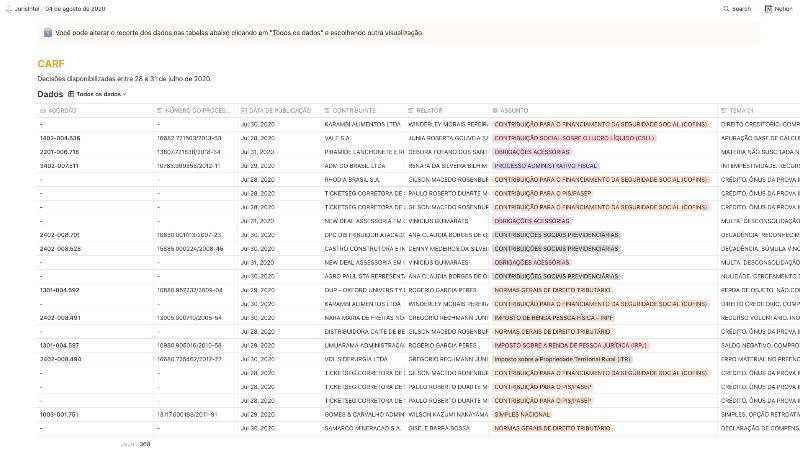Open acórdão 1301-004.592 row
This screenshot has width=800, height=451.
click(x=59, y=290)
